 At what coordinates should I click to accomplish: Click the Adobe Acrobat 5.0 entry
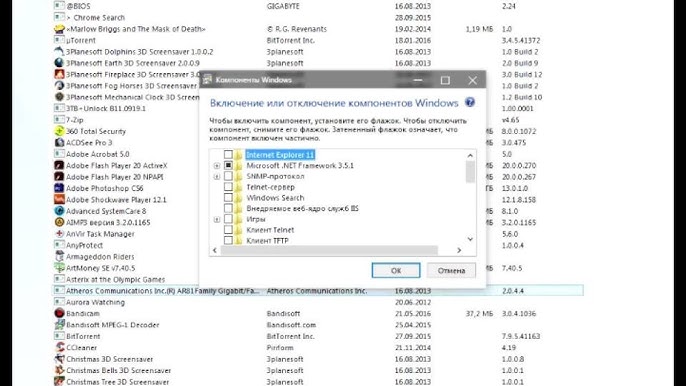click(x=98, y=154)
